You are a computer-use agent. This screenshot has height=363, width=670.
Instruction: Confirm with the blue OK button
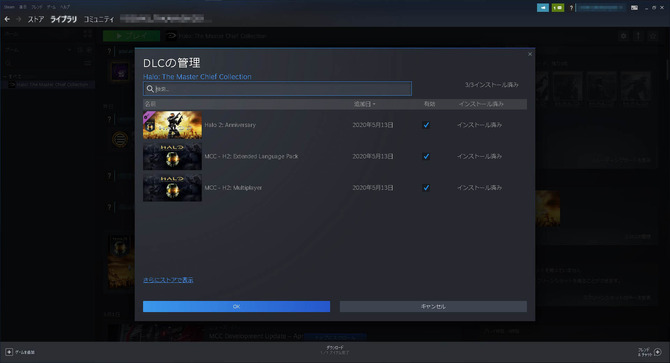click(236, 306)
